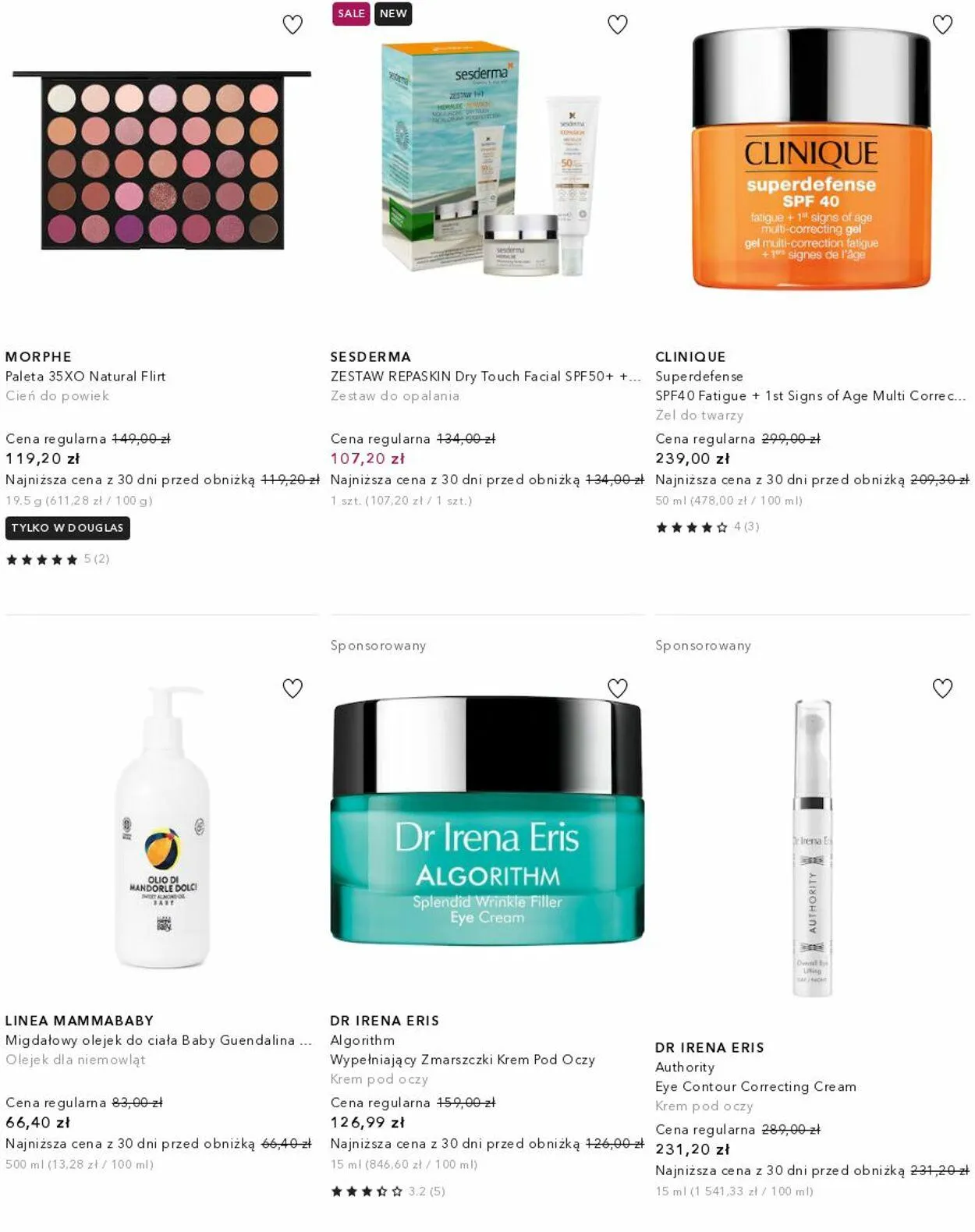This screenshot has height=1232, width=975.
Task: Open Paleta 35XO Natural Flirt product link
Action: pyautogui.click(x=86, y=377)
